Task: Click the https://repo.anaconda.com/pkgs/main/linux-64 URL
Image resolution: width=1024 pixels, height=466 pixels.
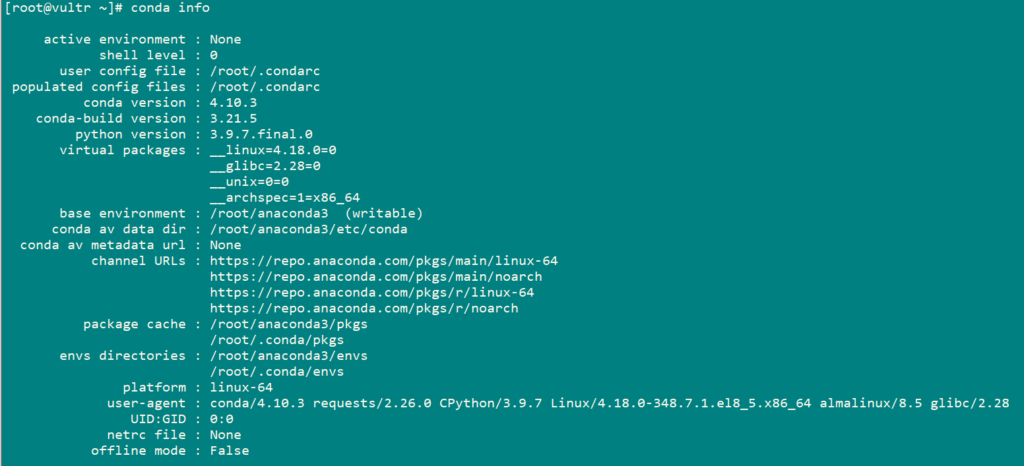Action: [x=383, y=261]
